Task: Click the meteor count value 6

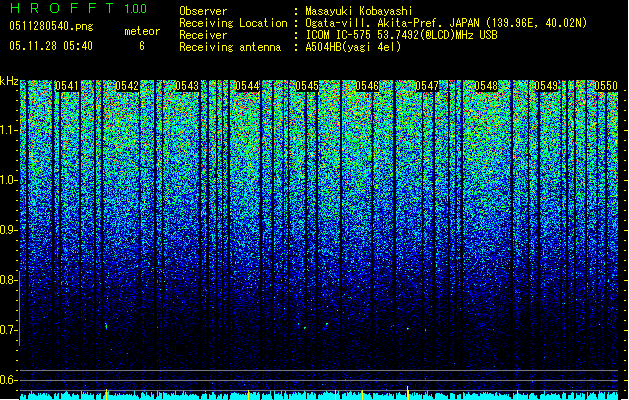Action: click(142, 46)
